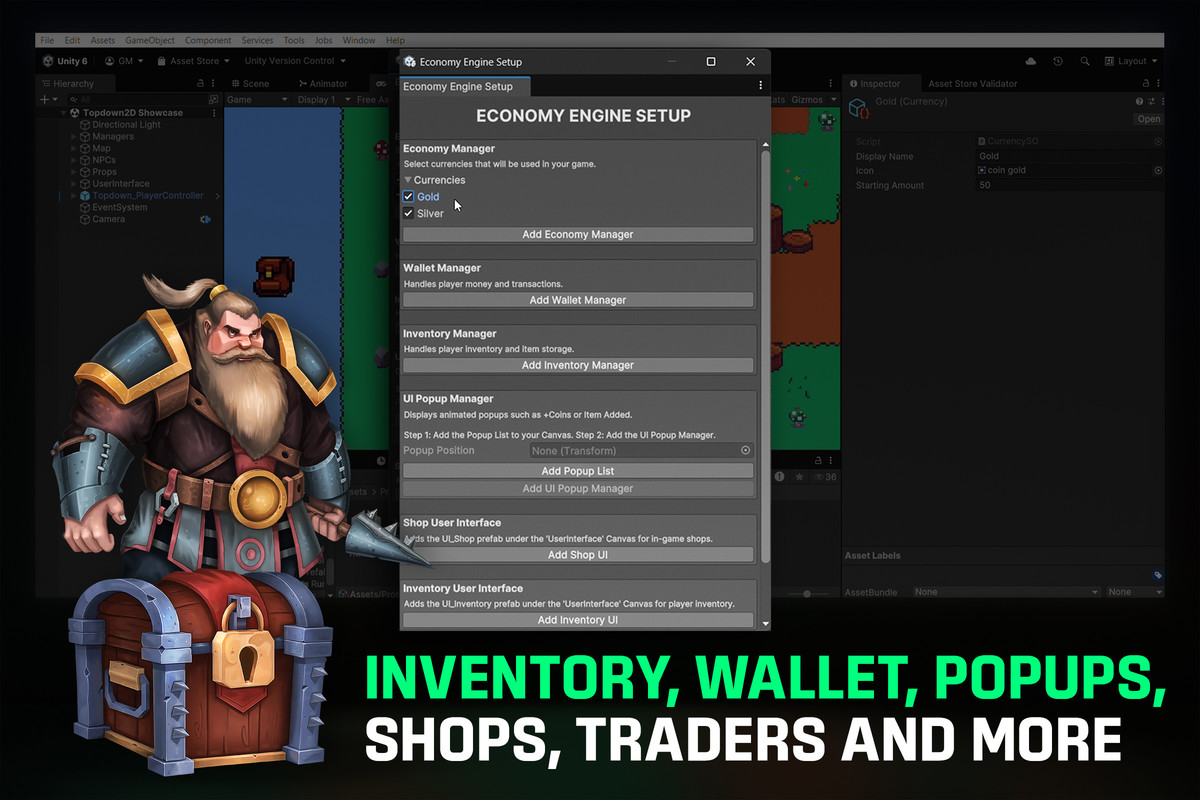Image resolution: width=1200 pixels, height=800 pixels.
Task: Open the GM account dropdown
Action: (x=124, y=61)
